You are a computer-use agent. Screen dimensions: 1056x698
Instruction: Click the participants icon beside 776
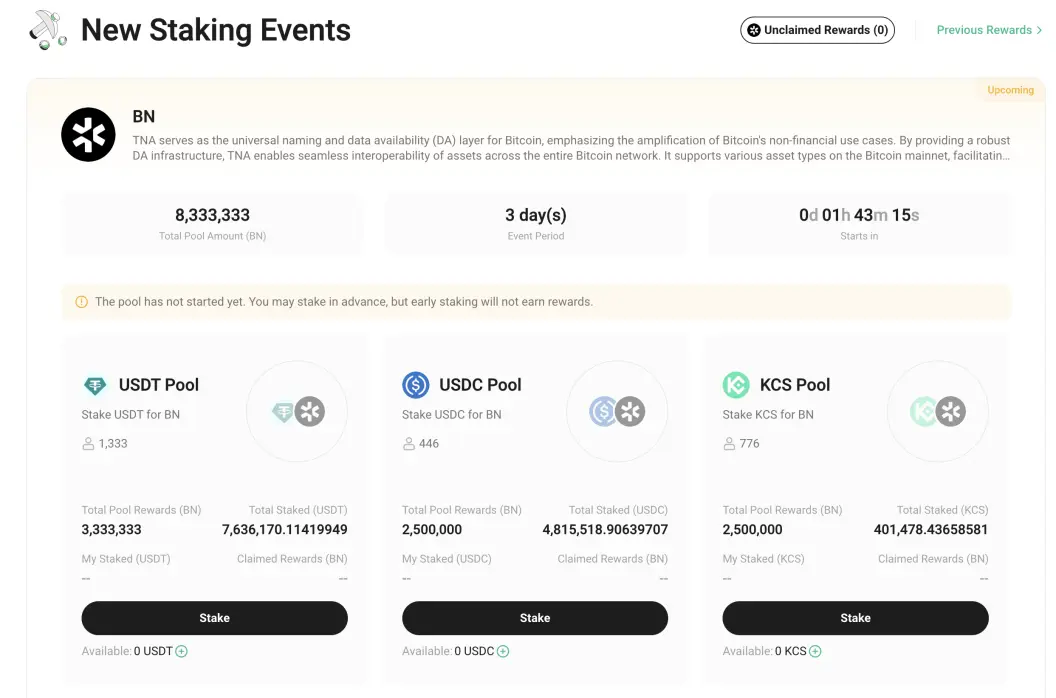729,443
